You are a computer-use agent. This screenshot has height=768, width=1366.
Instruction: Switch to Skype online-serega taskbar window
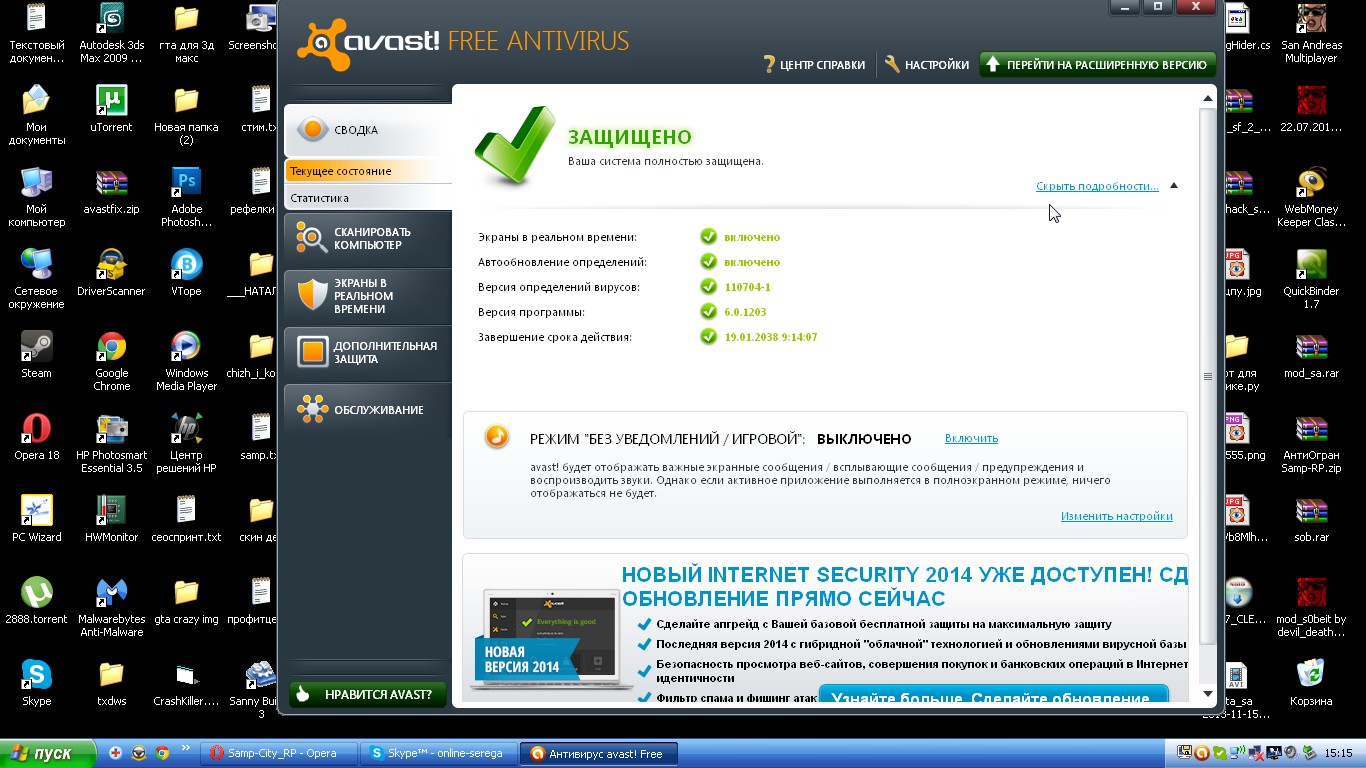click(439, 753)
